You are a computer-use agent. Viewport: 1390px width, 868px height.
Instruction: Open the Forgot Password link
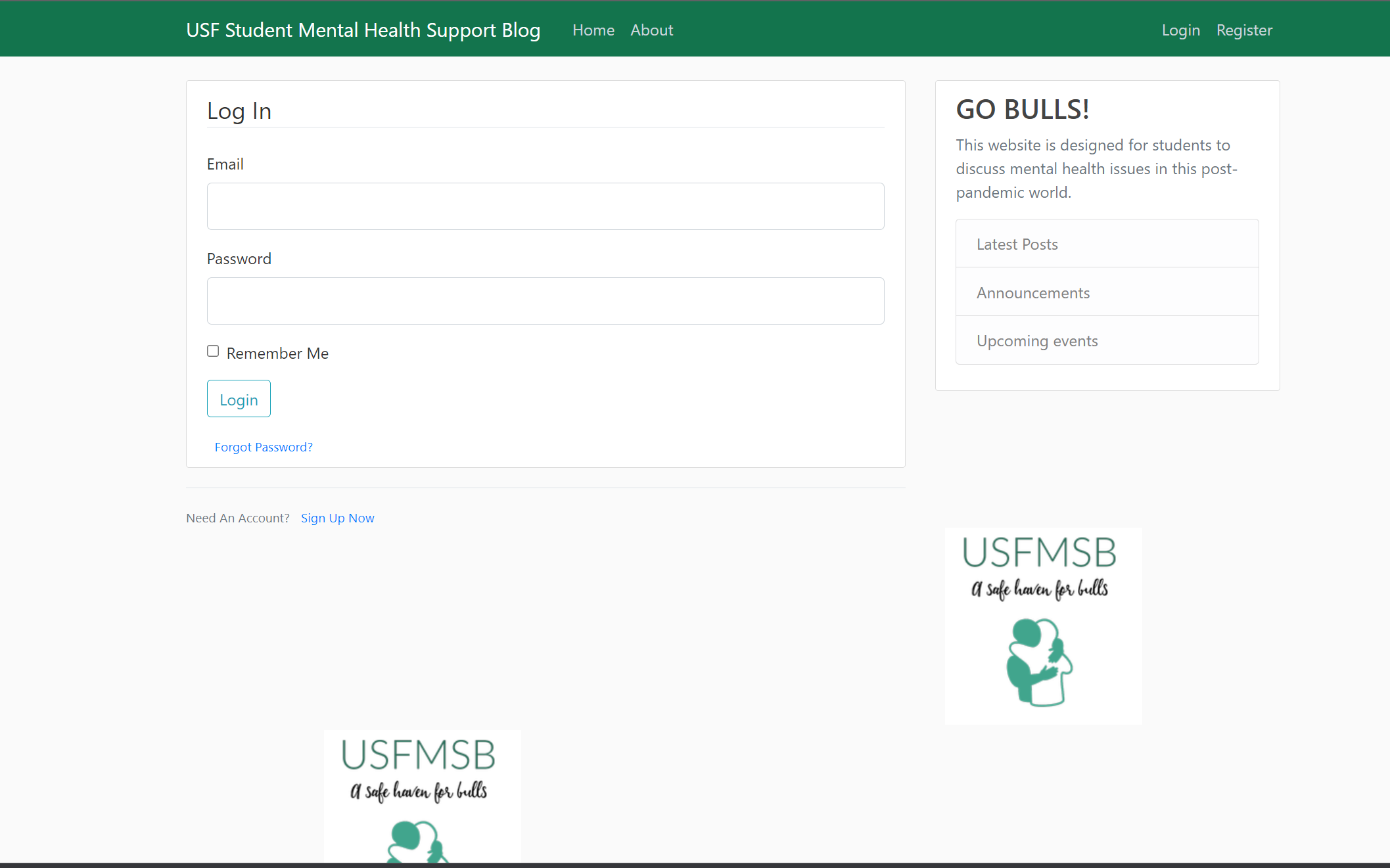click(264, 447)
